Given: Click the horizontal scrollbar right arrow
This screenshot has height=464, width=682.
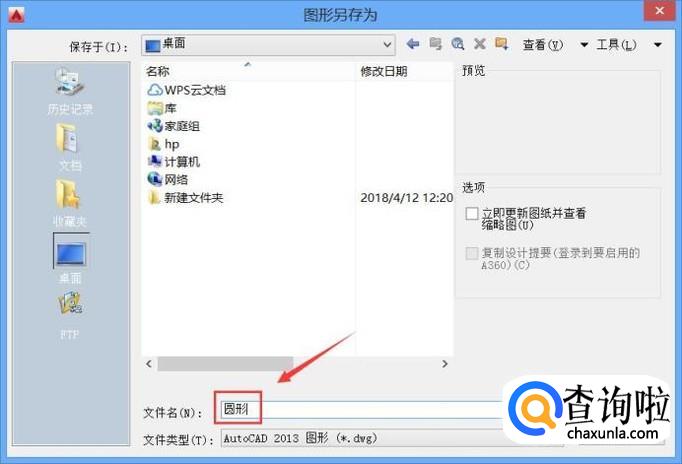Looking at the screenshot, I should point(445,364).
